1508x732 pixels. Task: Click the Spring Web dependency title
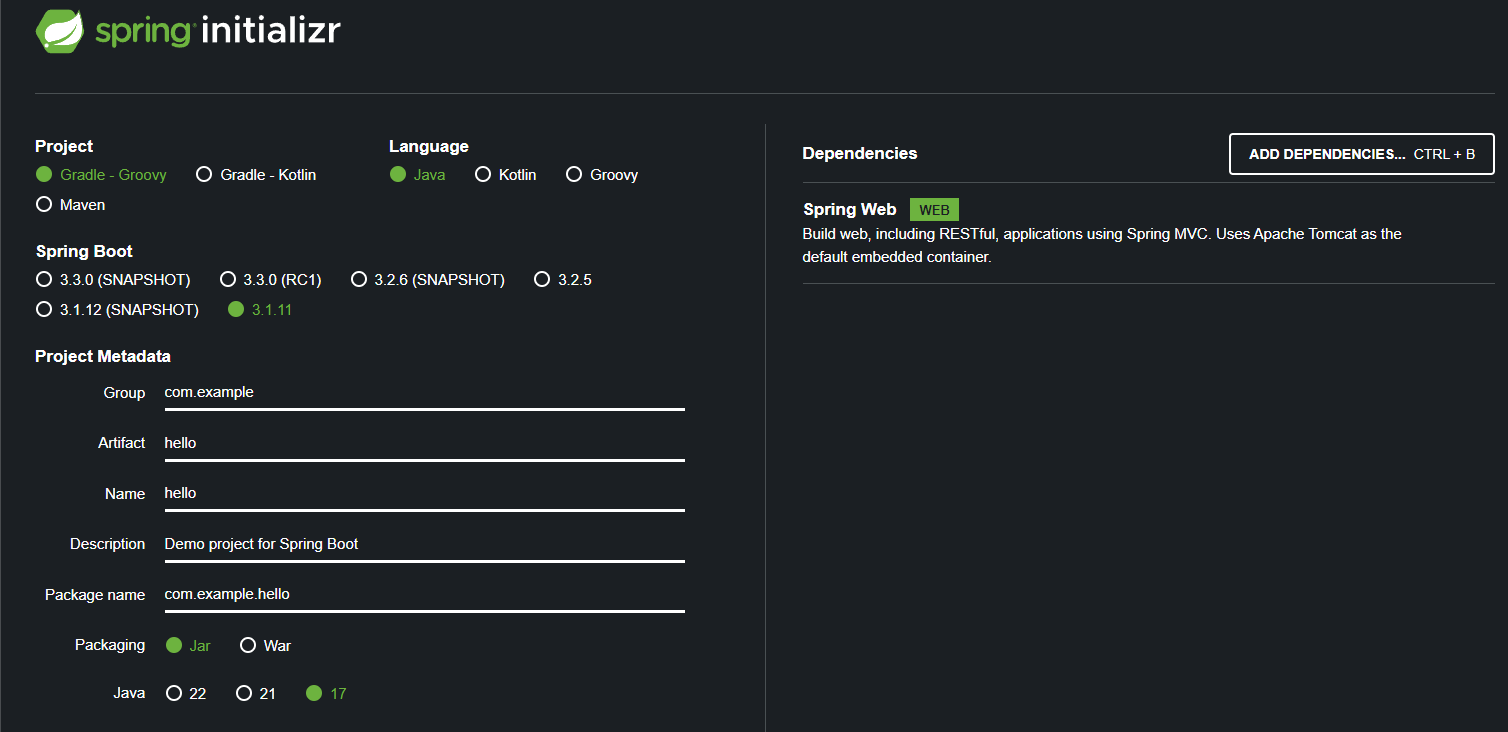[849, 209]
